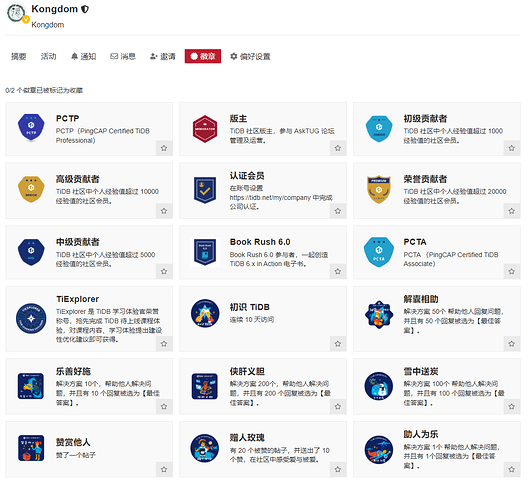Star the 乐善好施 badge as favorite
The height and width of the screenshot is (500, 531).
tap(164, 406)
